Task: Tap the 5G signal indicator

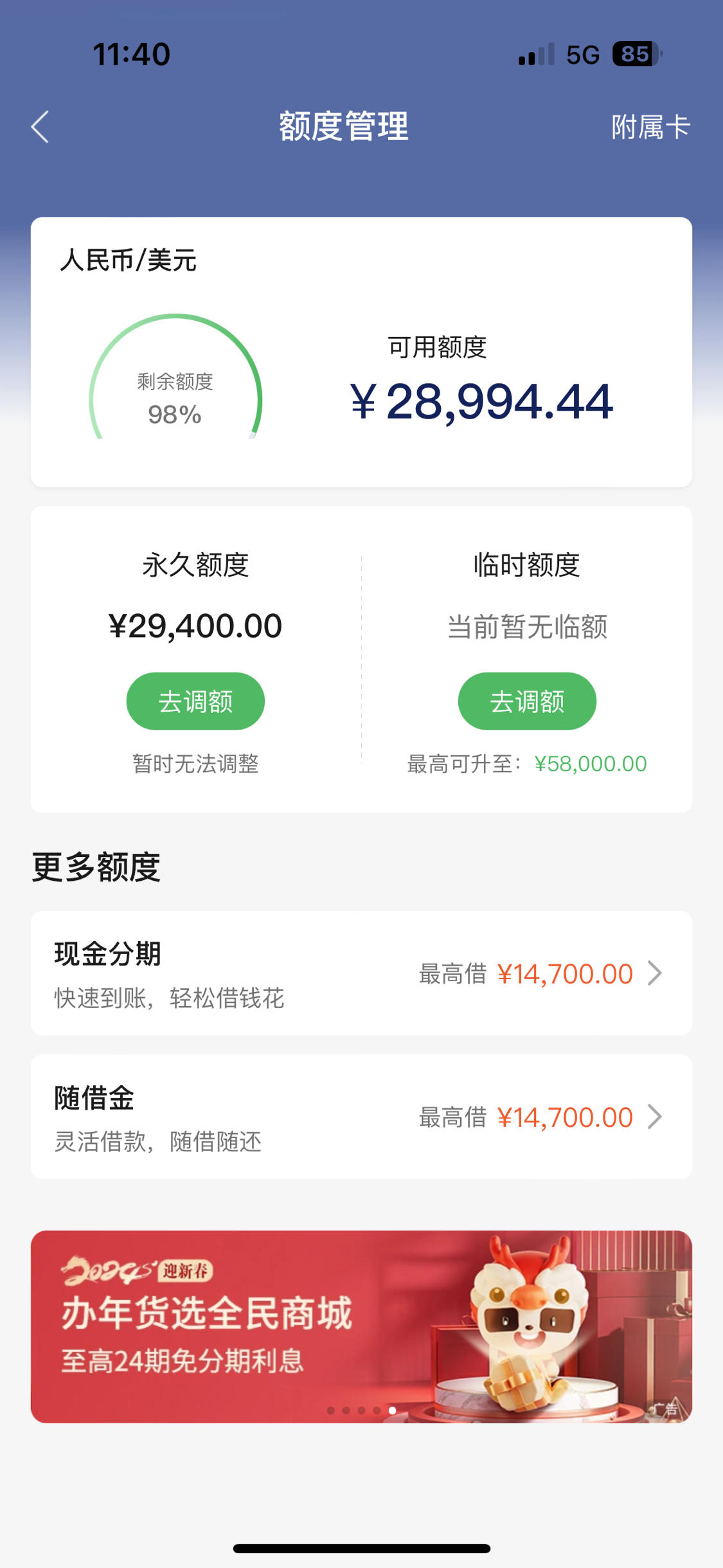Action: coord(583,55)
